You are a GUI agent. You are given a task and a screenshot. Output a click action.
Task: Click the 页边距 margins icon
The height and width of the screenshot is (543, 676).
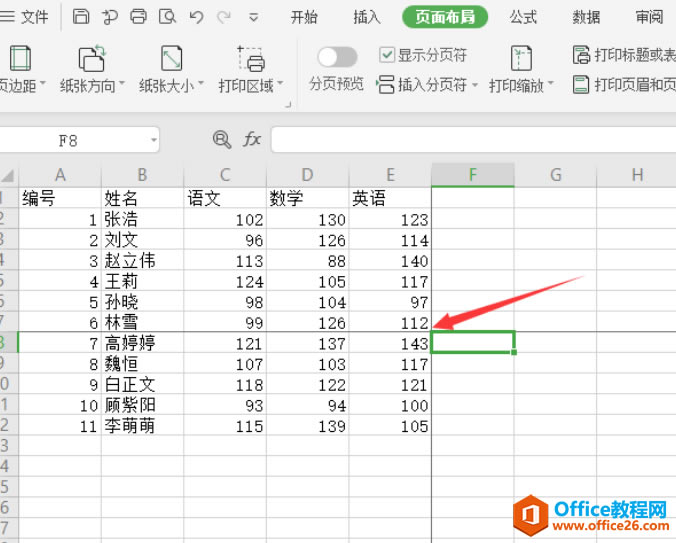point(20,58)
